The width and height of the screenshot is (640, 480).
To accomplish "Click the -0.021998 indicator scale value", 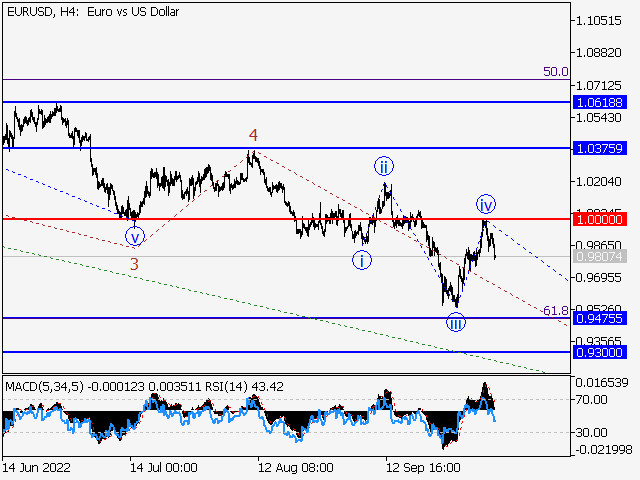I will coord(604,450).
